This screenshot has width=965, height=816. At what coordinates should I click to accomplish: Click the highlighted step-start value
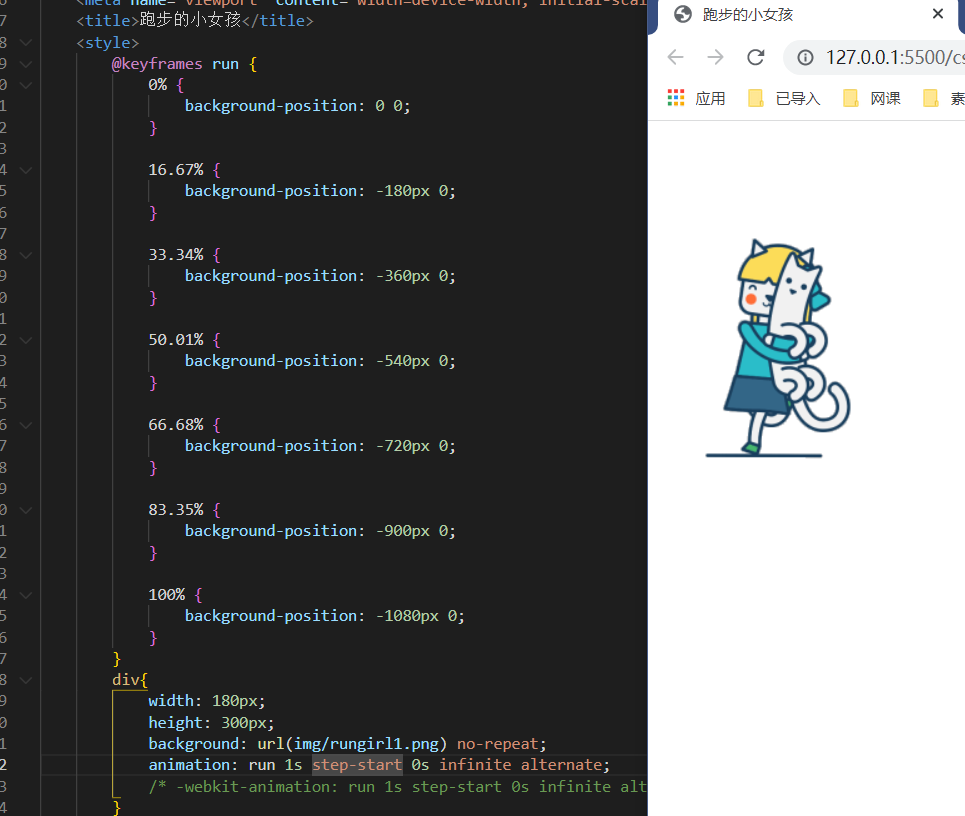coord(357,765)
